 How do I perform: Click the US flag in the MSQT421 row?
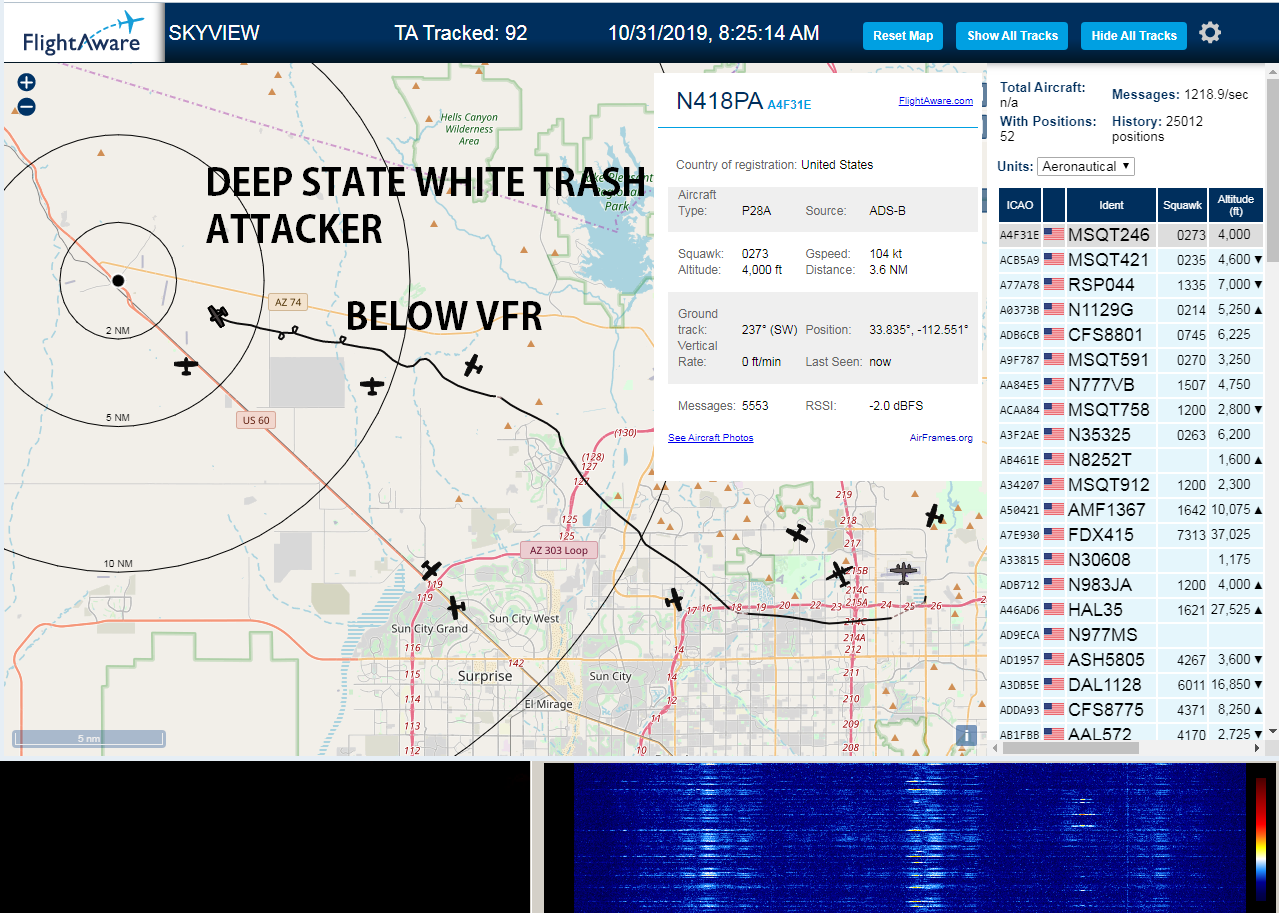coord(1054,260)
